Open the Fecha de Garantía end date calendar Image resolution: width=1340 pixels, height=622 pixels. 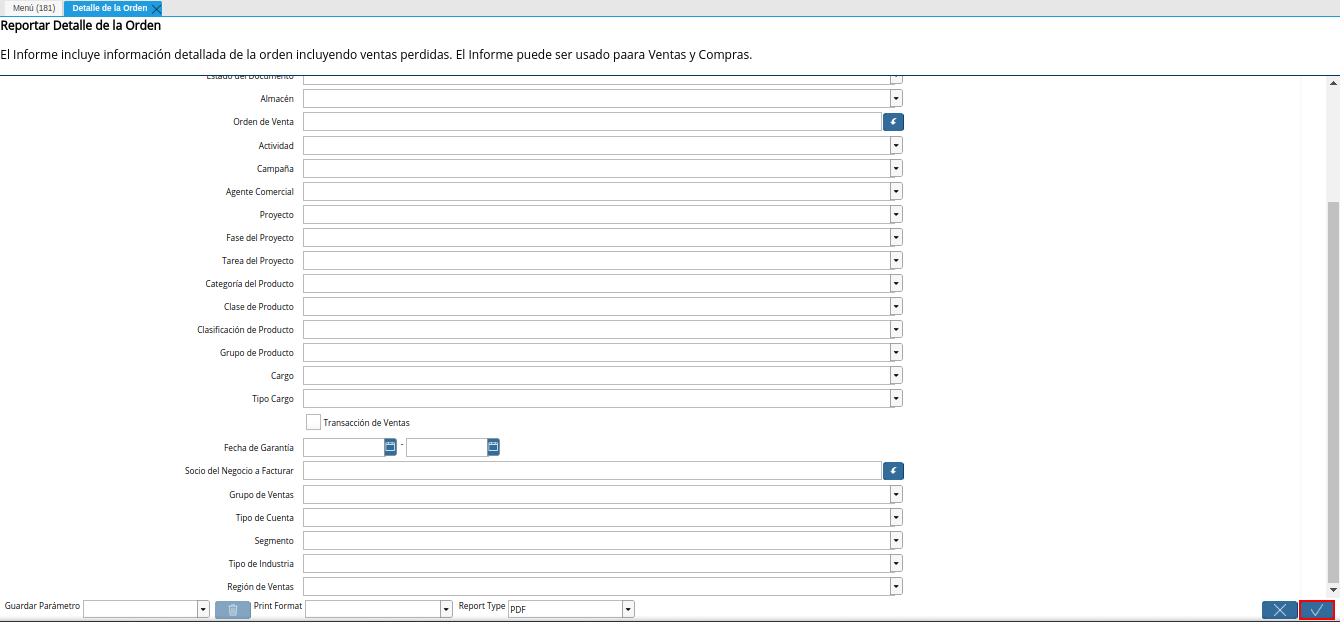point(494,448)
